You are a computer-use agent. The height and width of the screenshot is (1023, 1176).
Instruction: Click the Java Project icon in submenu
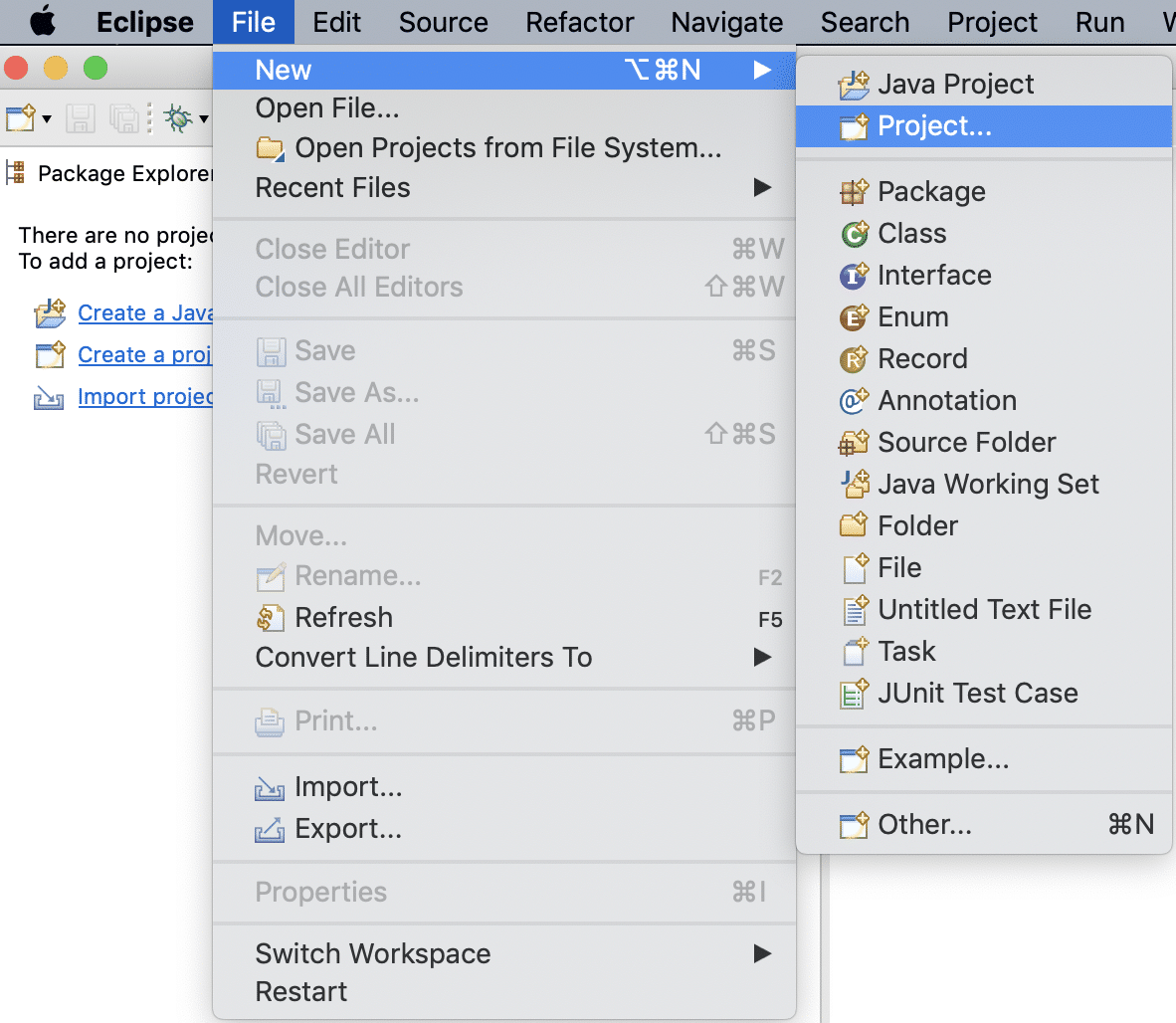tap(854, 85)
